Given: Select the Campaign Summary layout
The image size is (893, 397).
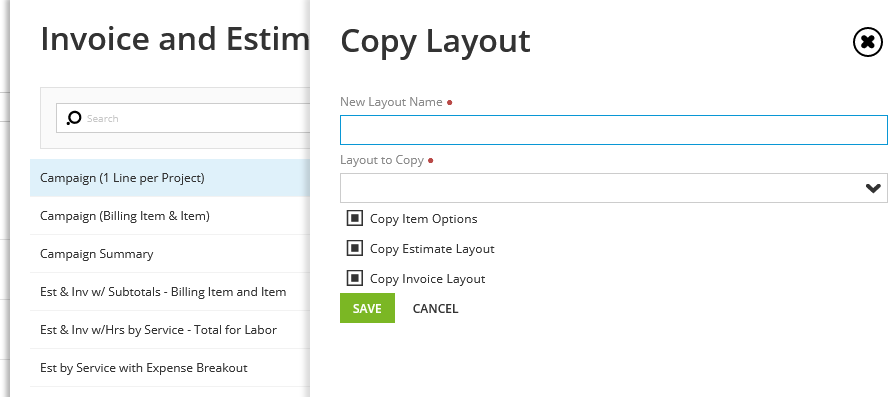Looking at the screenshot, I should 170,253.
